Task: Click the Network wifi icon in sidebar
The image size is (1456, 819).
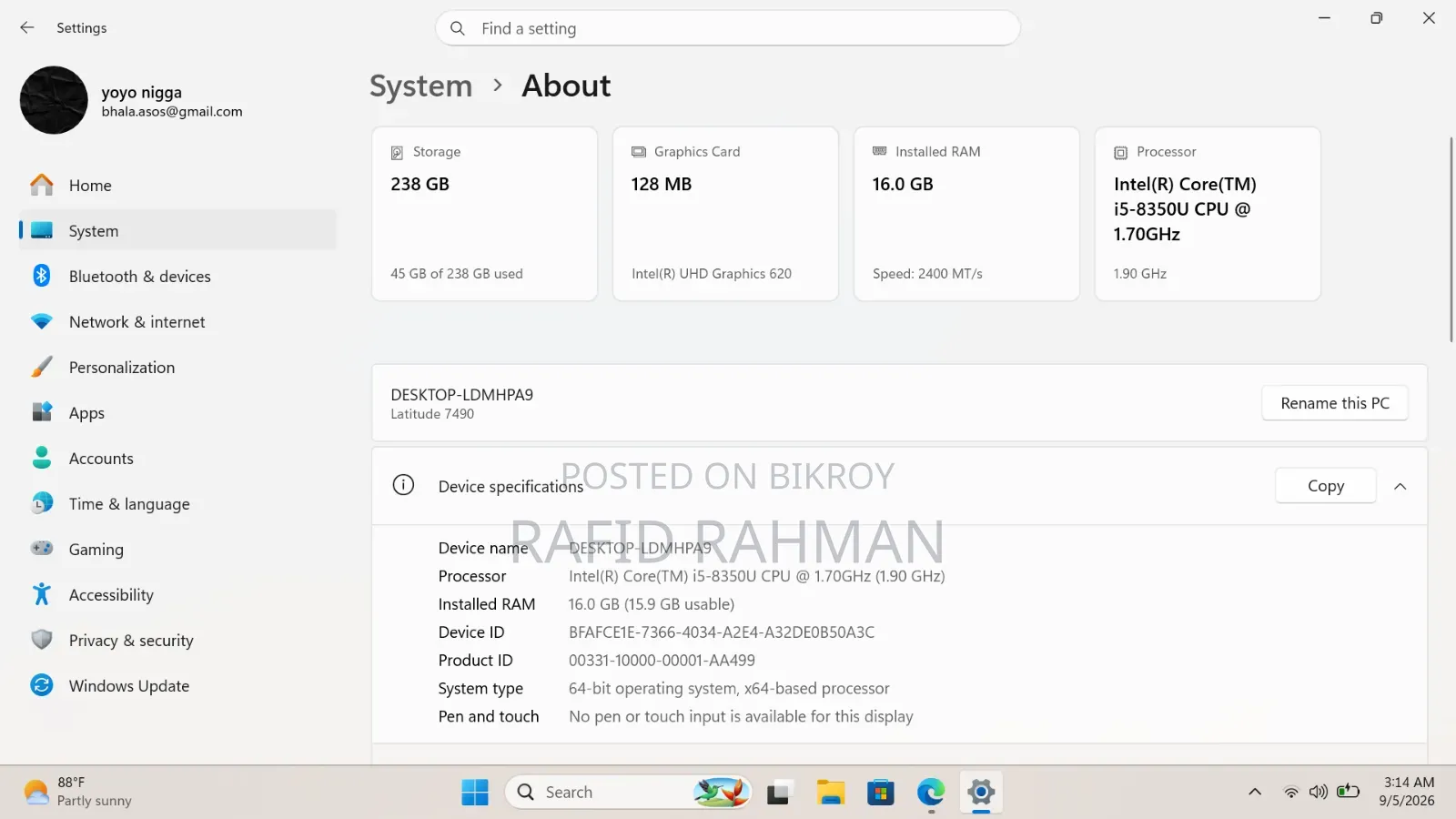Action: coord(42,321)
